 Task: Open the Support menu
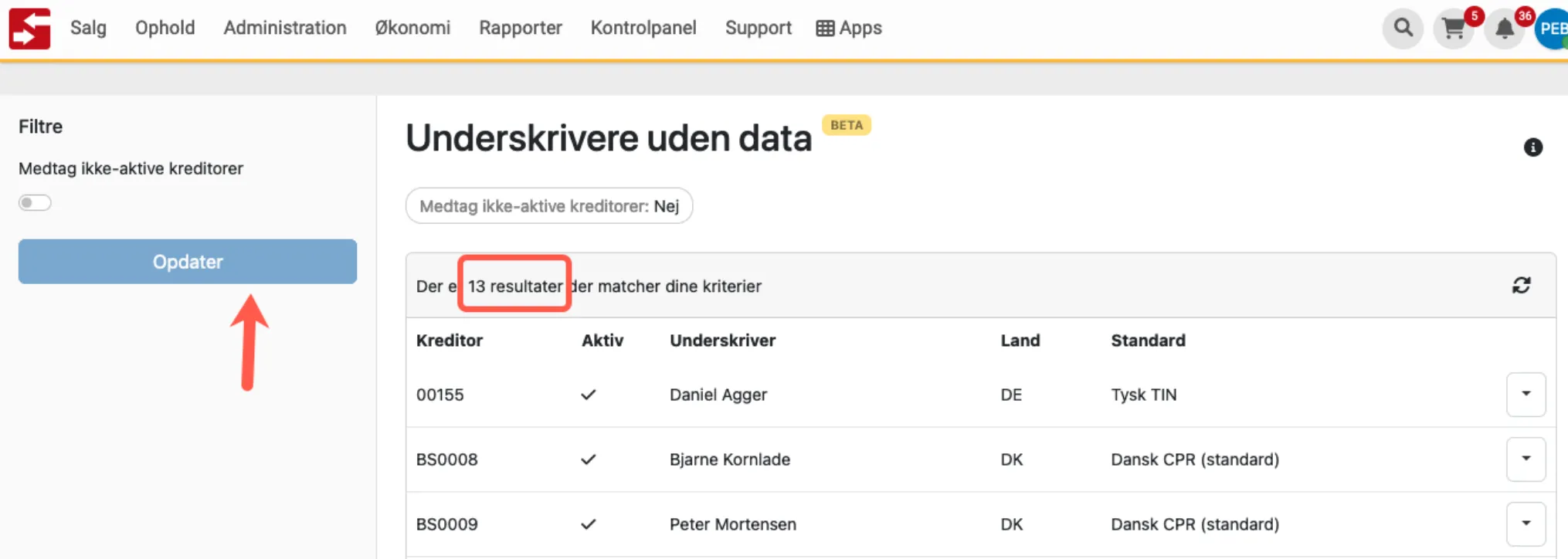[x=759, y=28]
